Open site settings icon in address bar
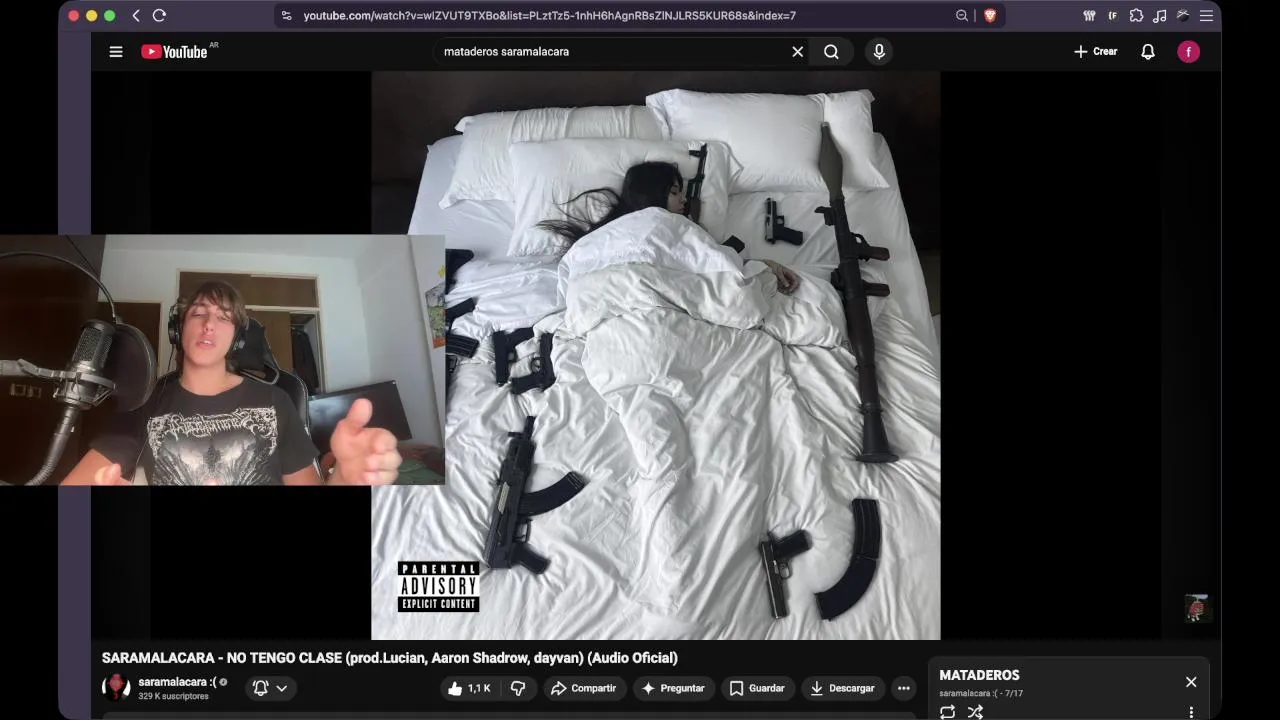 (287, 15)
